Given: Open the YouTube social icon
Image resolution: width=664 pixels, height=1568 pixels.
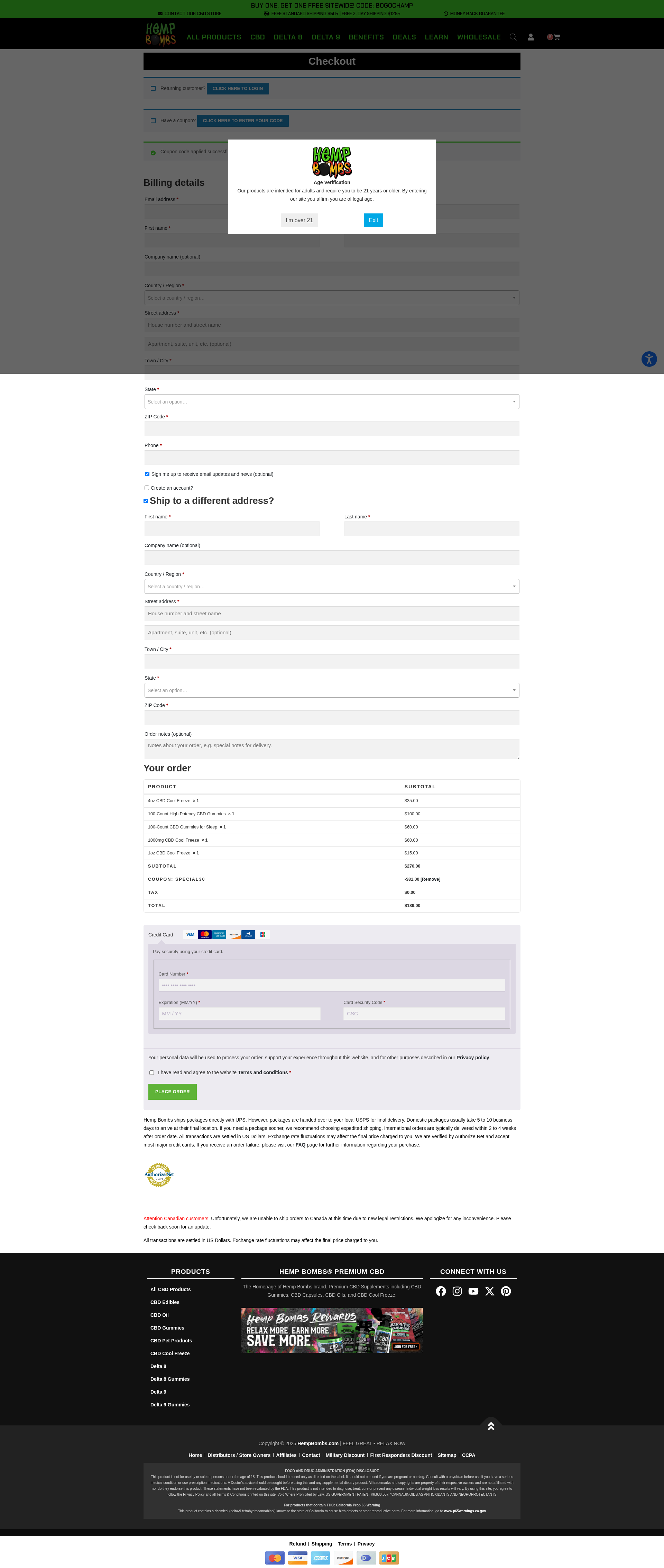Looking at the screenshot, I should pyautogui.click(x=473, y=1291).
